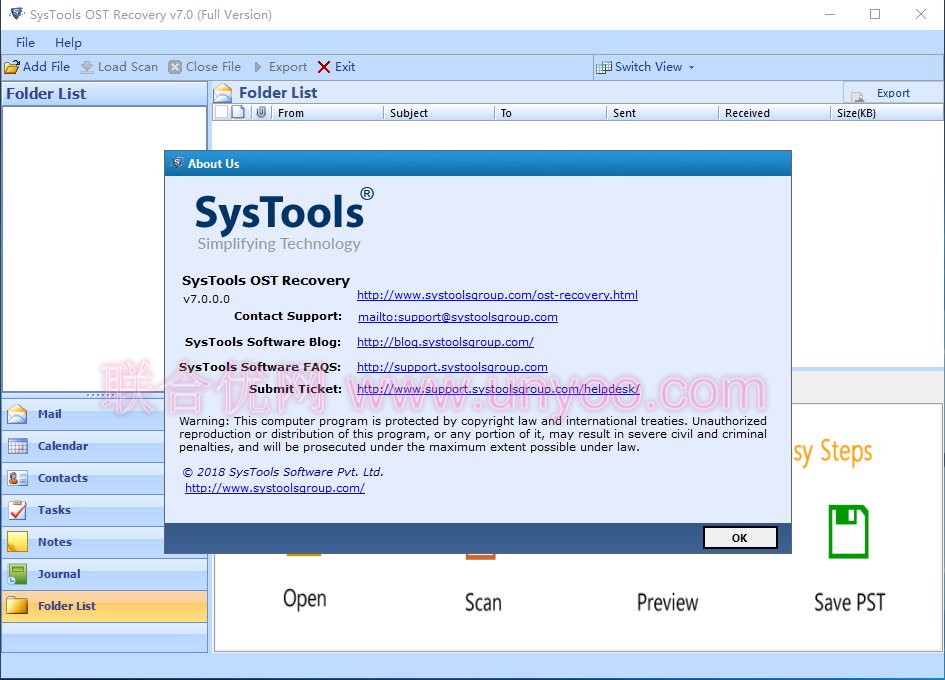Click the attachment paperclip column icon

[x=261, y=112]
